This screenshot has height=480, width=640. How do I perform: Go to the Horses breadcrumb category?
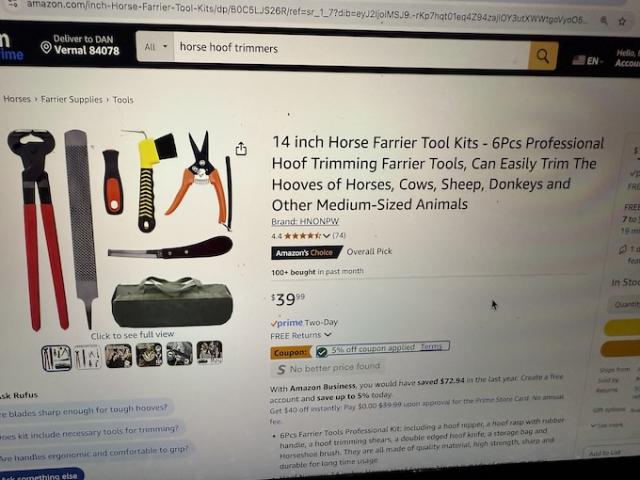point(17,99)
